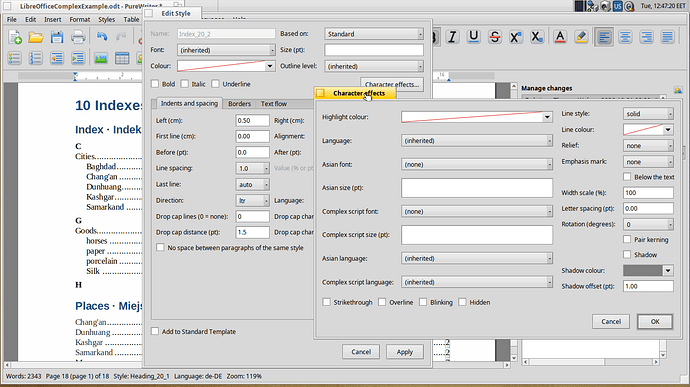690x387 pixels.
Task: Toggle the bulleted list icon
Action: click(15, 58)
